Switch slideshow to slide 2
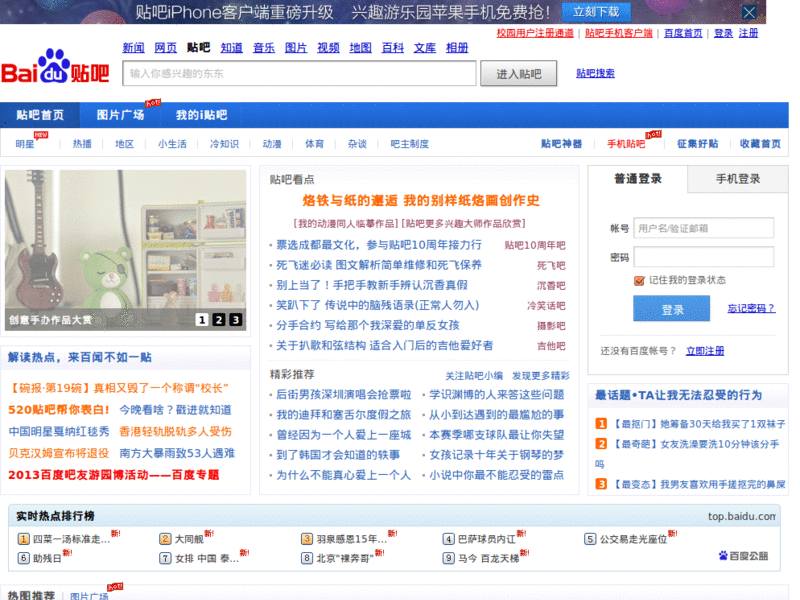This screenshot has height=600, width=800. click(x=219, y=320)
